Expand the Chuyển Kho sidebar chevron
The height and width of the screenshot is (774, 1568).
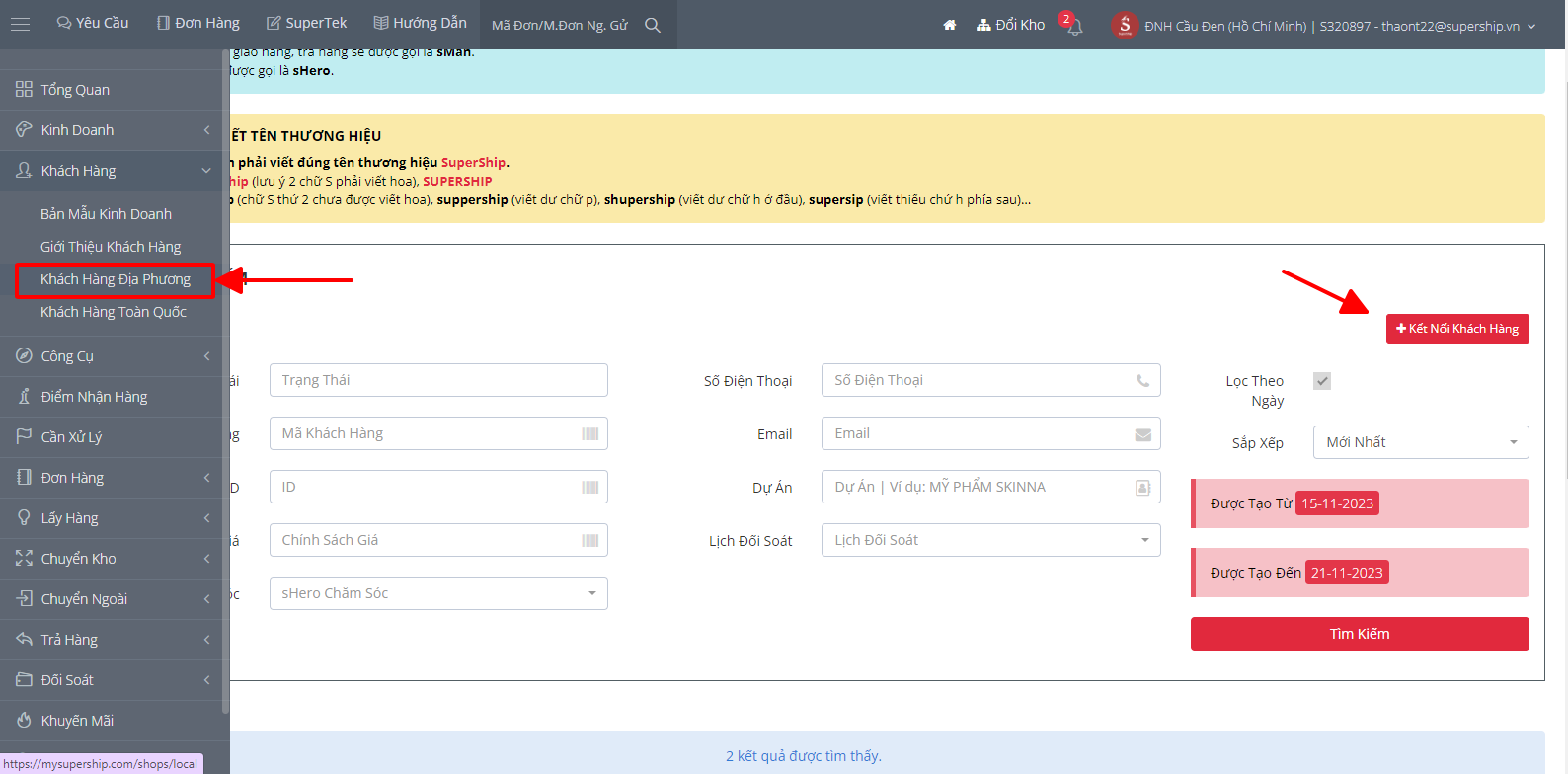pos(206,559)
